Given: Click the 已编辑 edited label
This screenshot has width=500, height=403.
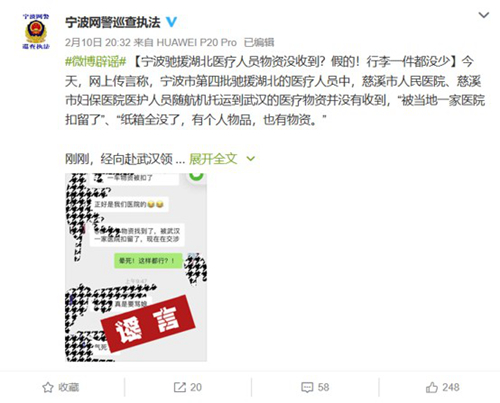Looking at the screenshot, I should pos(259,43).
